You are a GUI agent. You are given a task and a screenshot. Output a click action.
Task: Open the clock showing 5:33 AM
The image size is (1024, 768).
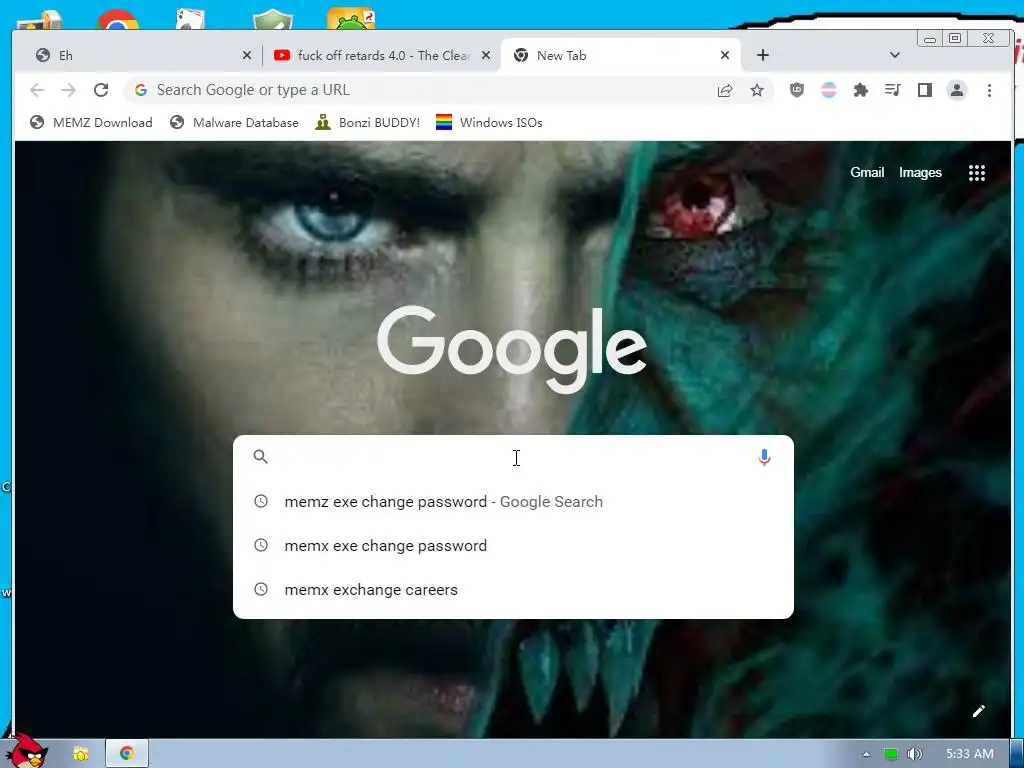(970, 754)
